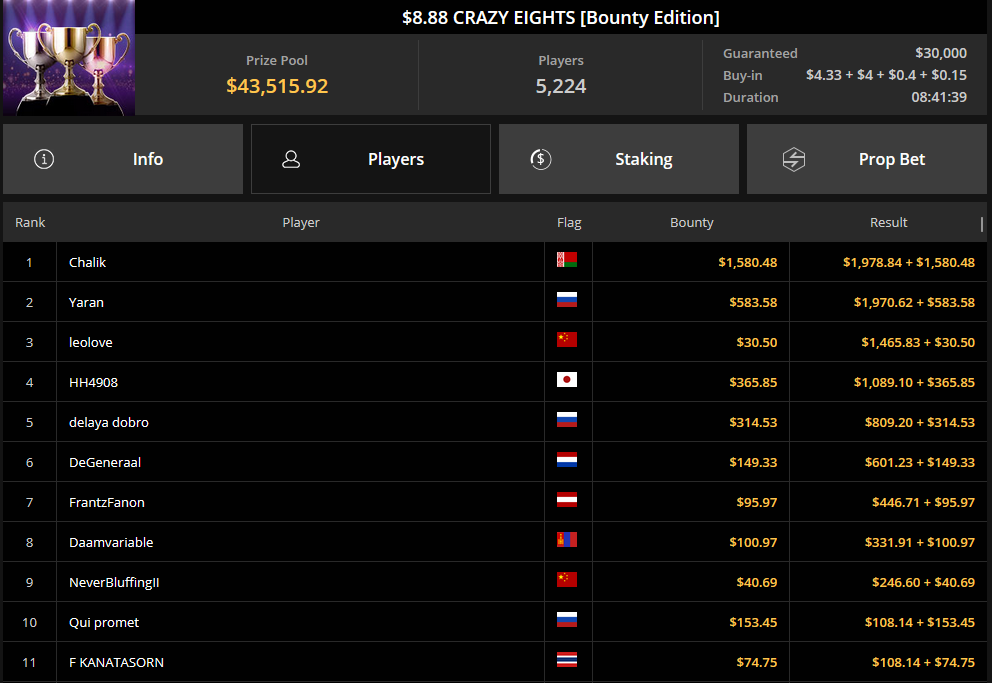The image size is (992, 683).
Task: Select player Qui promet
Action: (104, 622)
